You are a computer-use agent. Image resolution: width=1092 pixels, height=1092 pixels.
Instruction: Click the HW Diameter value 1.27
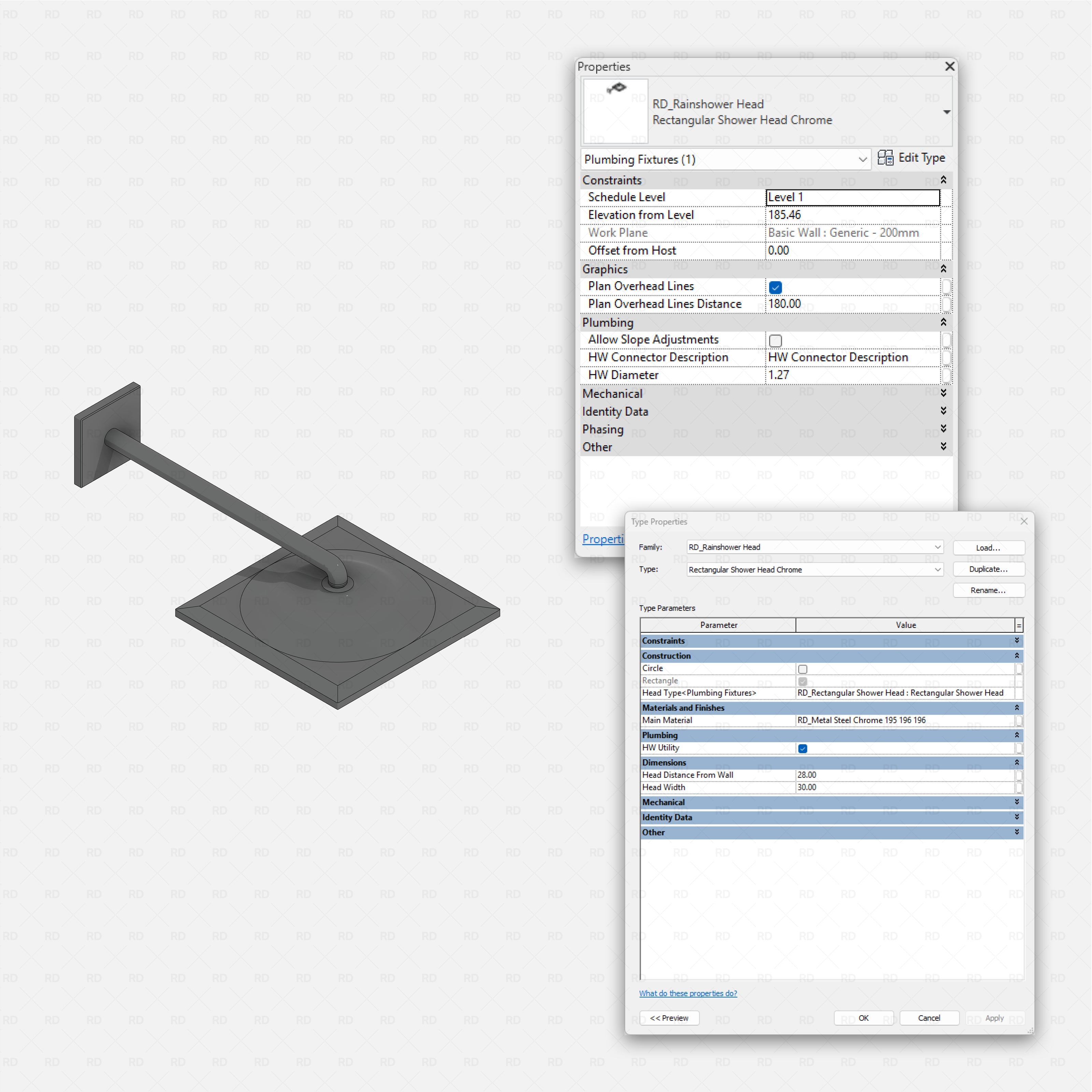[x=853, y=375]
